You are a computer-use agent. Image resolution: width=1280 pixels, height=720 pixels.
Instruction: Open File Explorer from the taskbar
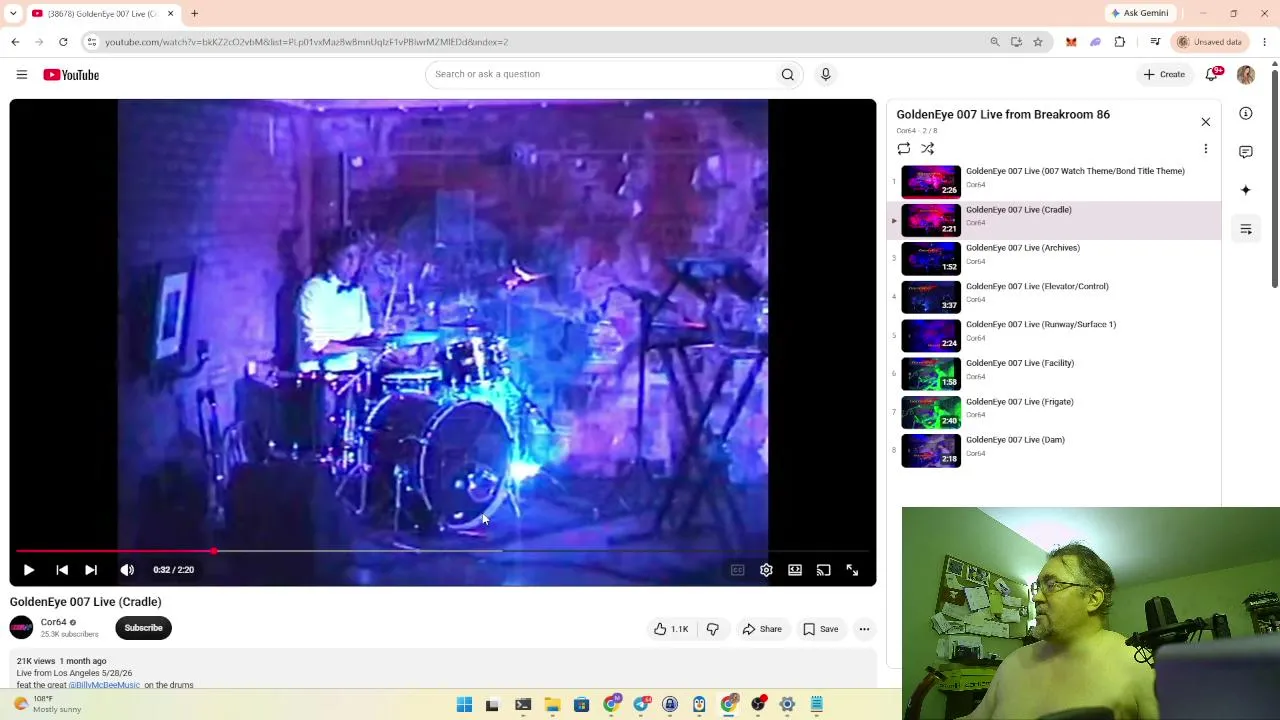pyautogui.click(x=552, y=705)
